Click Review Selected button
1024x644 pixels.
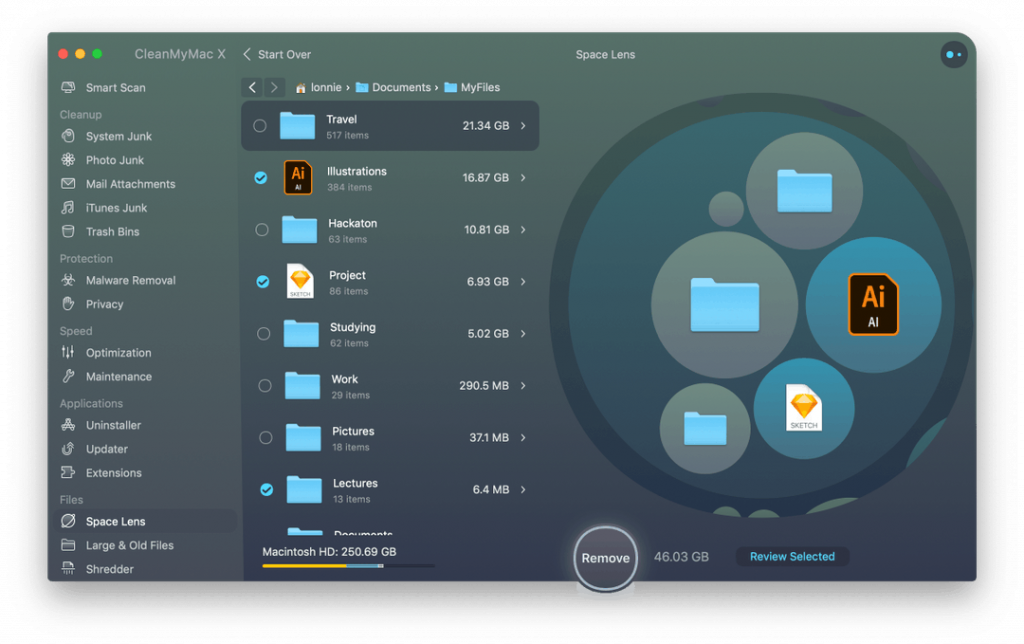pos(792,556)
